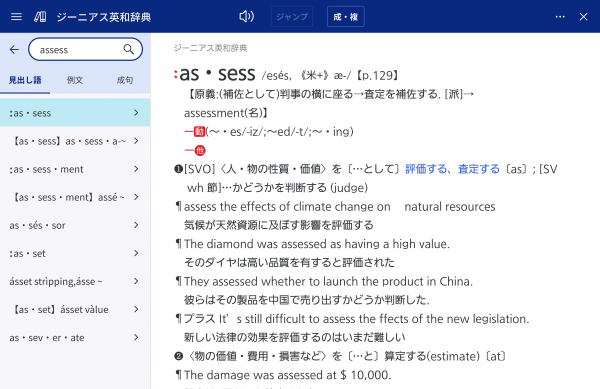Viewport: 600px width, 389px height.
Task: Click the search magnifier icon
Action: [x=129, y=49]
